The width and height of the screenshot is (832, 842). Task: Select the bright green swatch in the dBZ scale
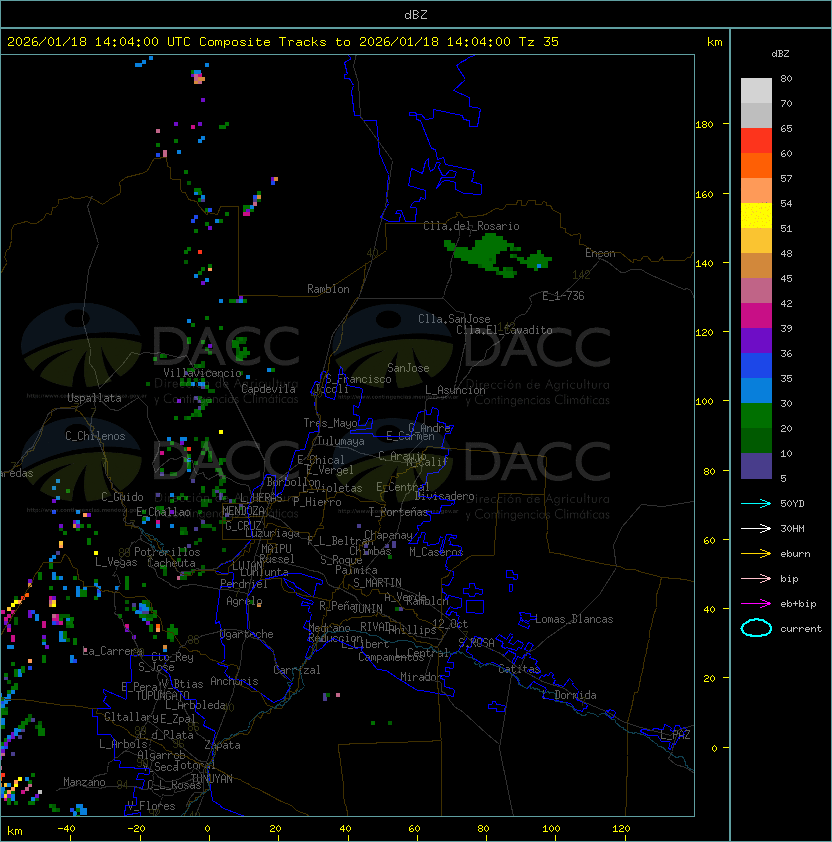point(756,416)
